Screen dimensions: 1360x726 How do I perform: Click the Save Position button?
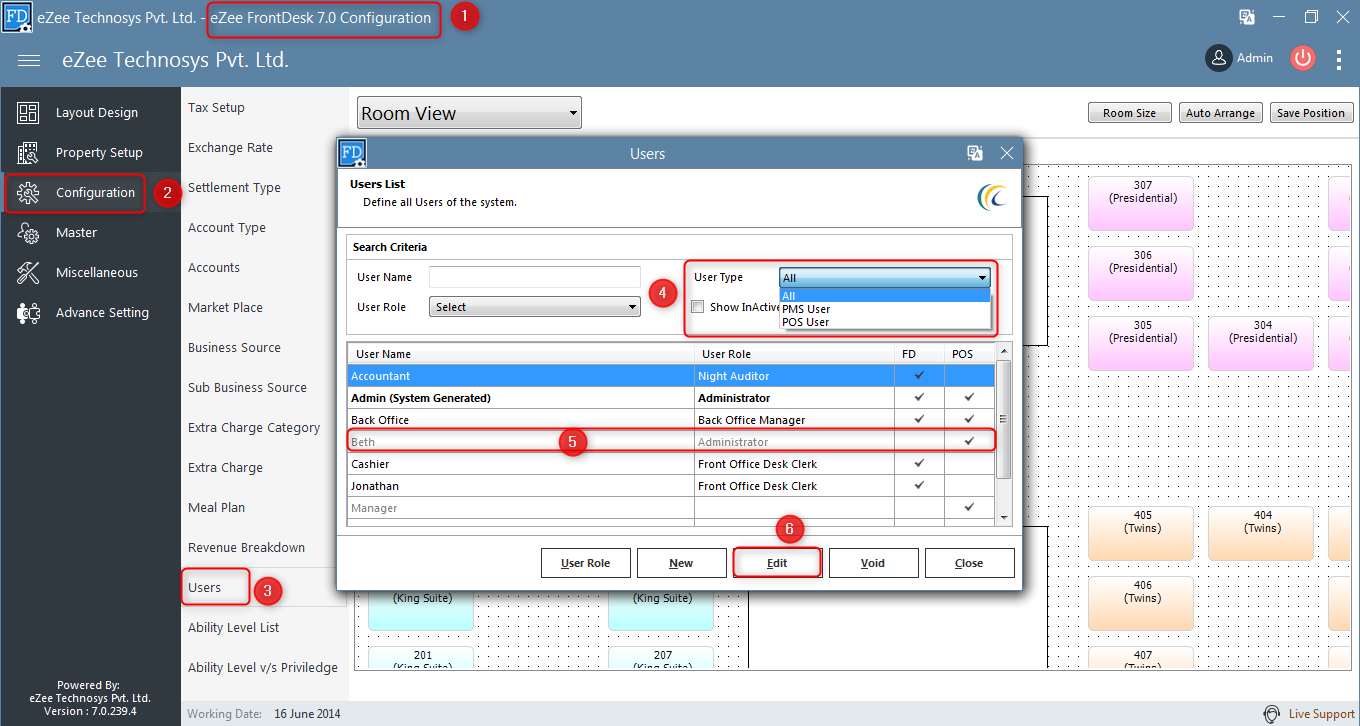click(1310, 113)
